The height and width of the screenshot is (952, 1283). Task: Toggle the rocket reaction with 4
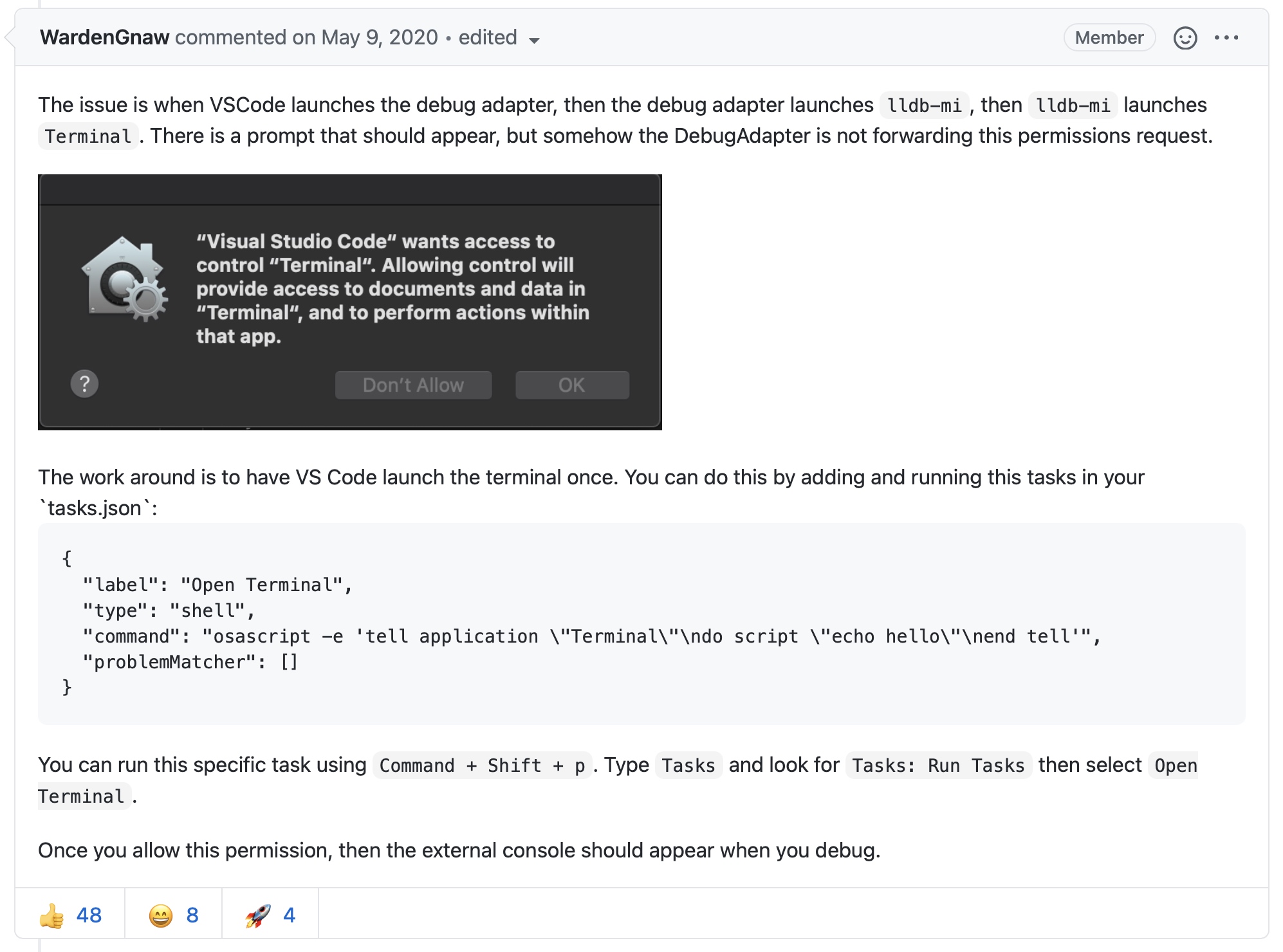tap(270, 915)
